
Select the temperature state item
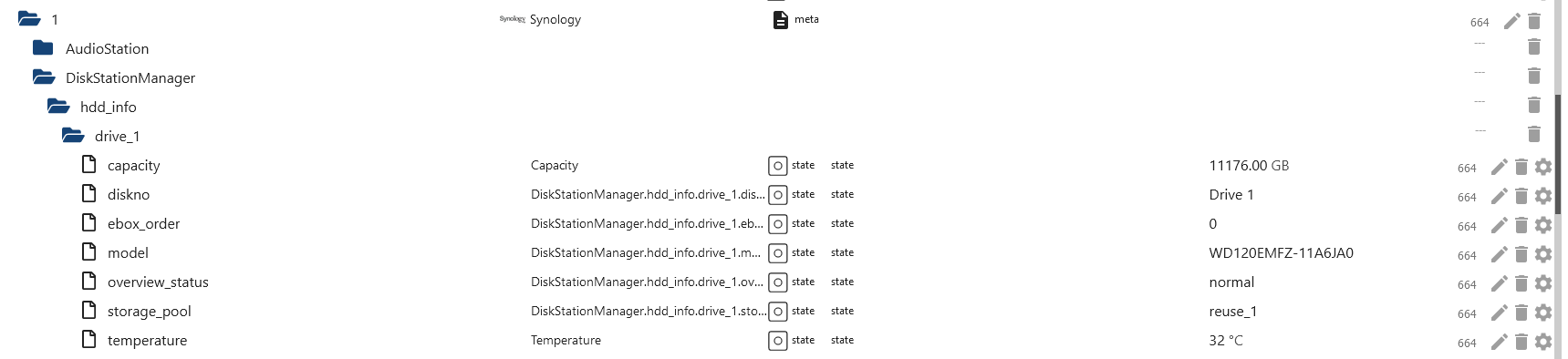147,341
